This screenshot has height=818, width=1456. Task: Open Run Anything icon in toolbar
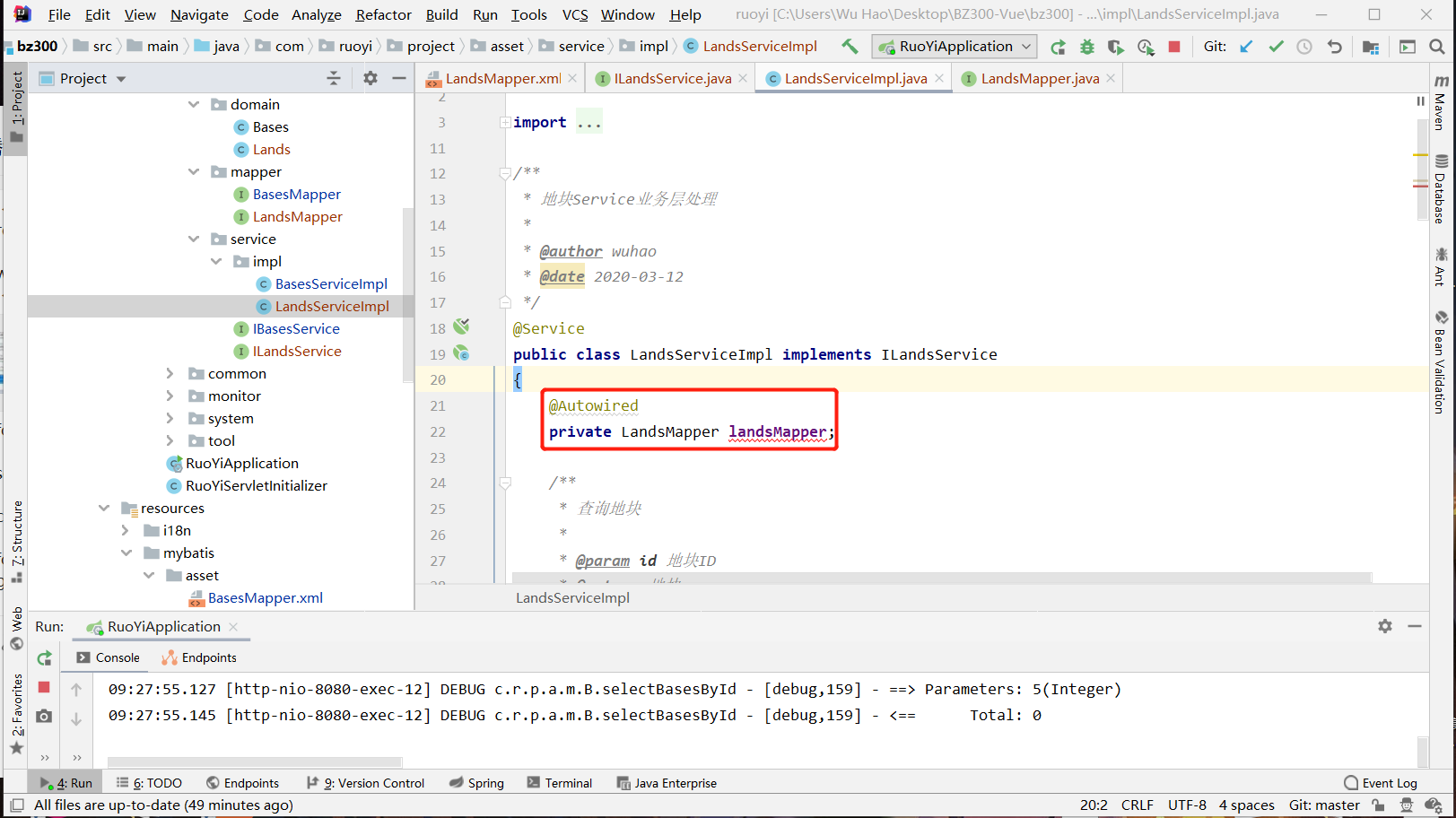tap(1408, 47)
